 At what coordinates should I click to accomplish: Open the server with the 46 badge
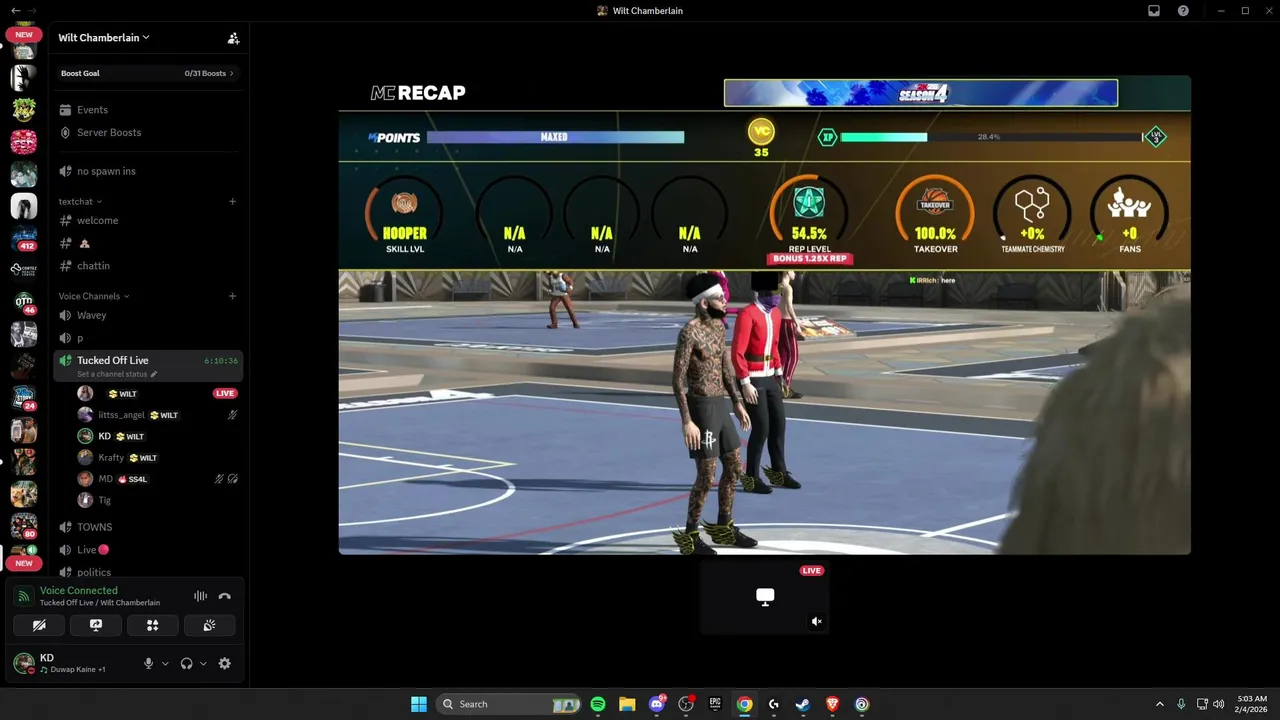24,302
